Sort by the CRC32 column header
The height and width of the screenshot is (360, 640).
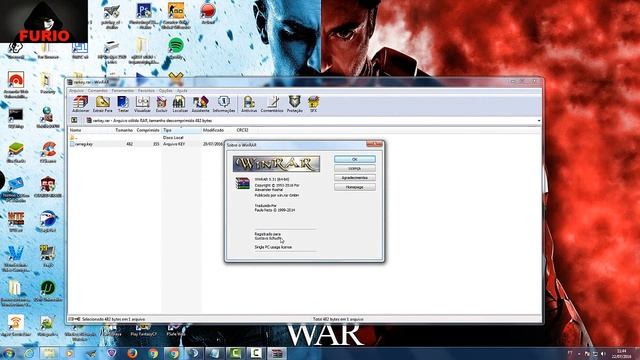242,130
